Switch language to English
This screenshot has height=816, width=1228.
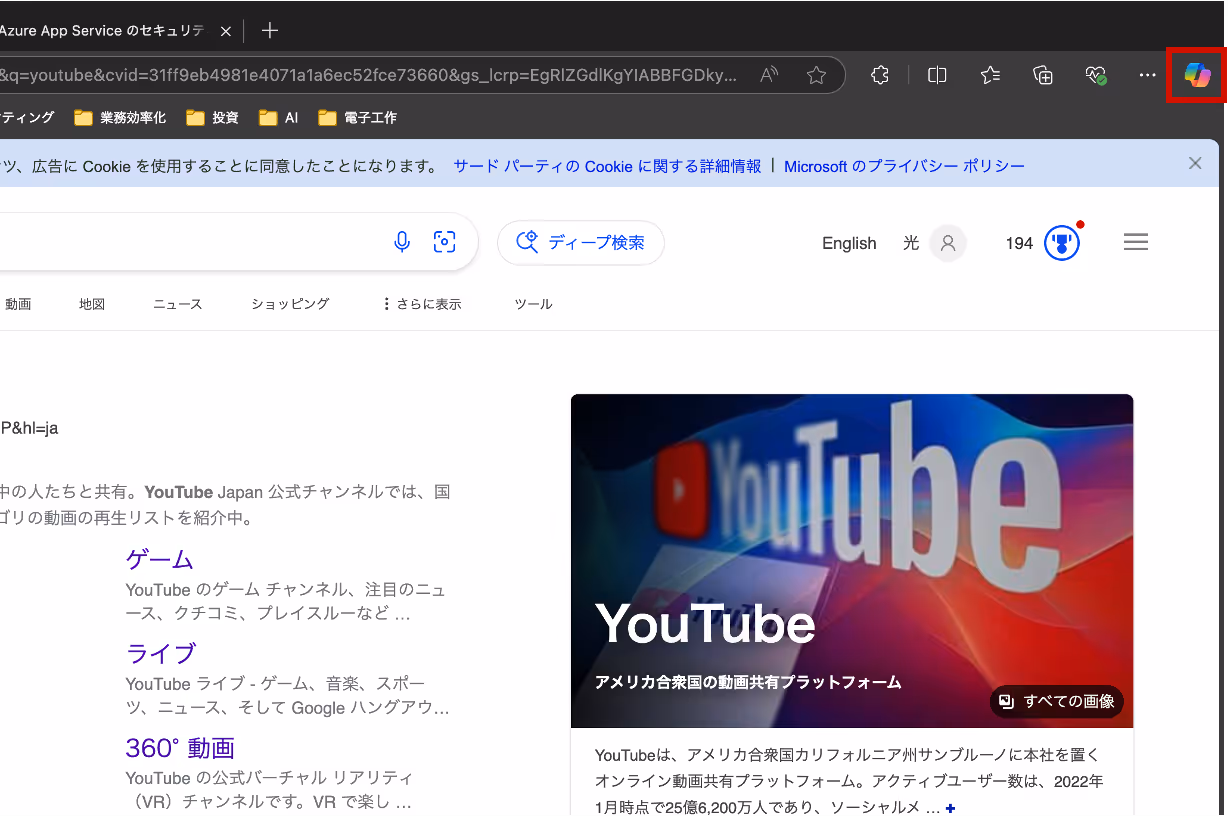(x=849, y=243)
